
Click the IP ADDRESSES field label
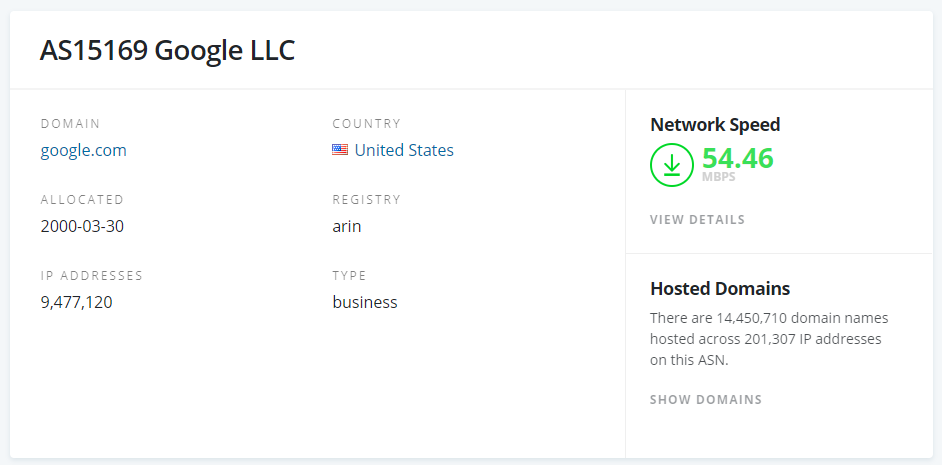click(x=92, y=276)
